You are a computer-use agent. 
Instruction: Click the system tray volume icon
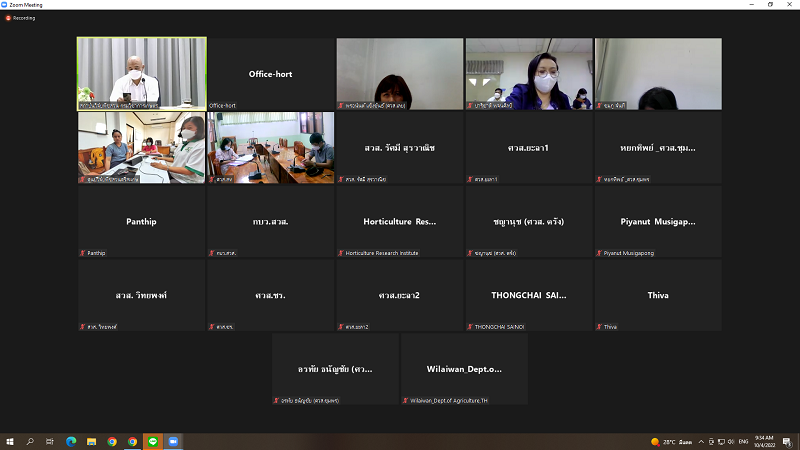point(732,441)
